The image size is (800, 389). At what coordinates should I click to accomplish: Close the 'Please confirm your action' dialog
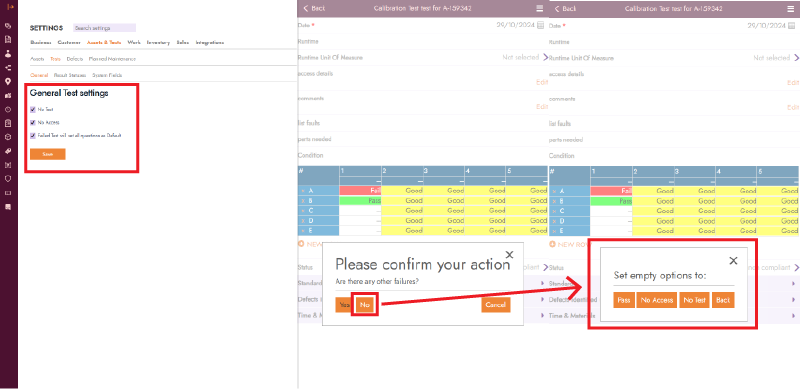click(509, 254)
